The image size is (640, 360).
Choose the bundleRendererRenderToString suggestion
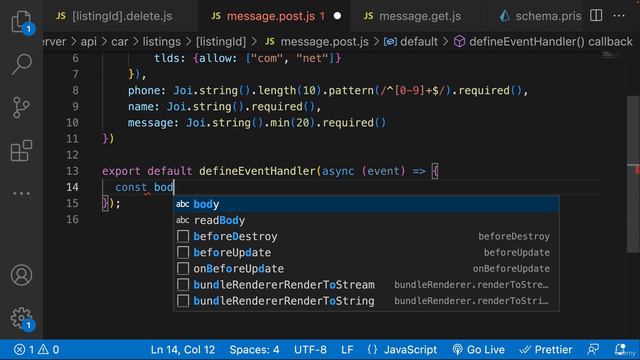pyautogui.click(x=366, y=301)
